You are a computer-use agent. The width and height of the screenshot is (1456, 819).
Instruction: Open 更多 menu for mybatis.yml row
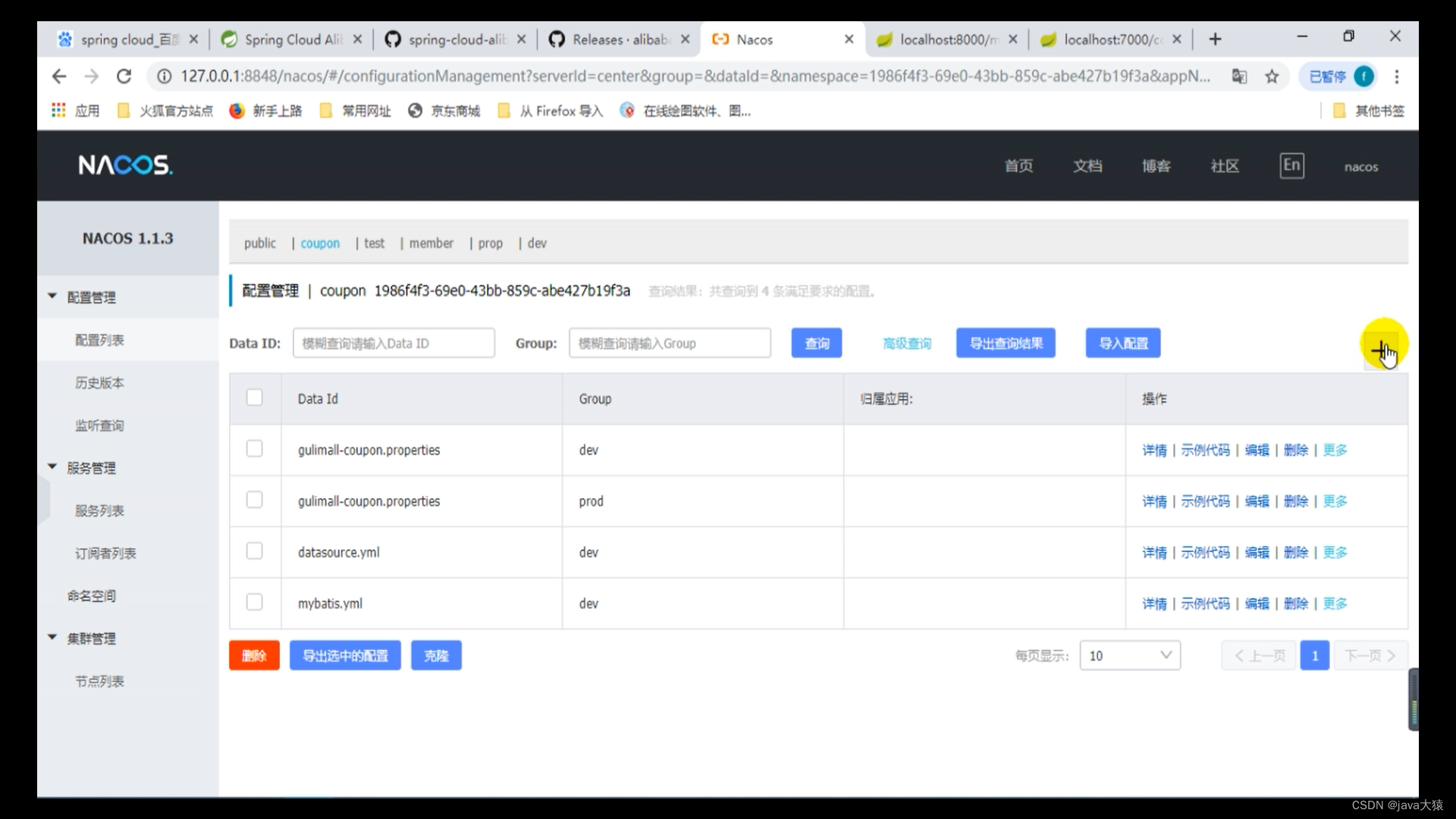click(x=1335, y=604)
